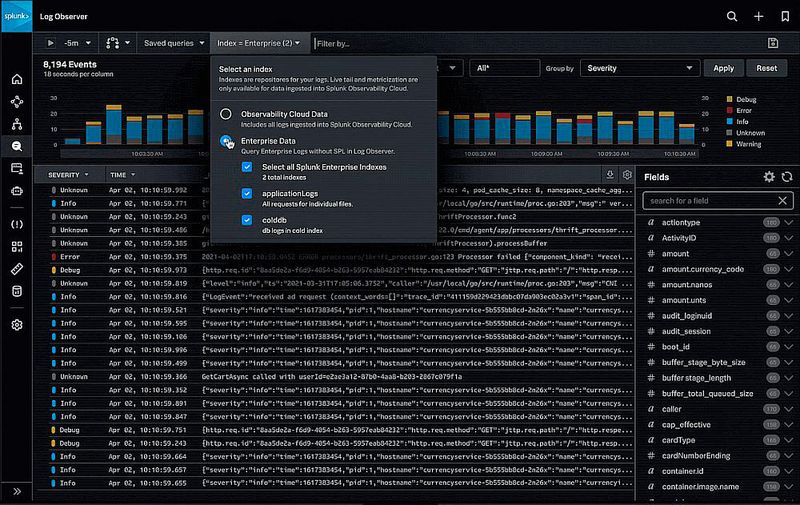Open the Index = Enterprise (2) dropdown
This screenshot has height=505, width=800.
(259, 43)
